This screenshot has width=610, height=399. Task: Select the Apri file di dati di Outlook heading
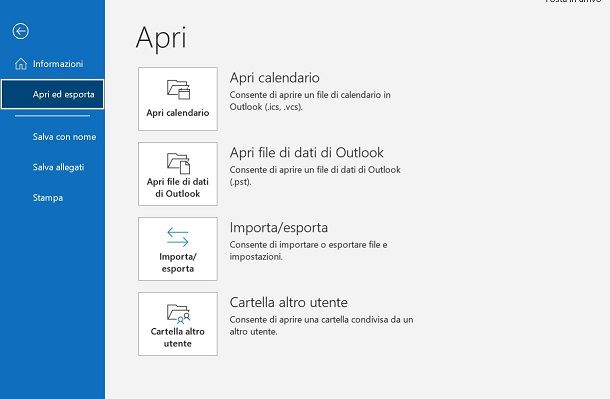click(x=307, y=152)
